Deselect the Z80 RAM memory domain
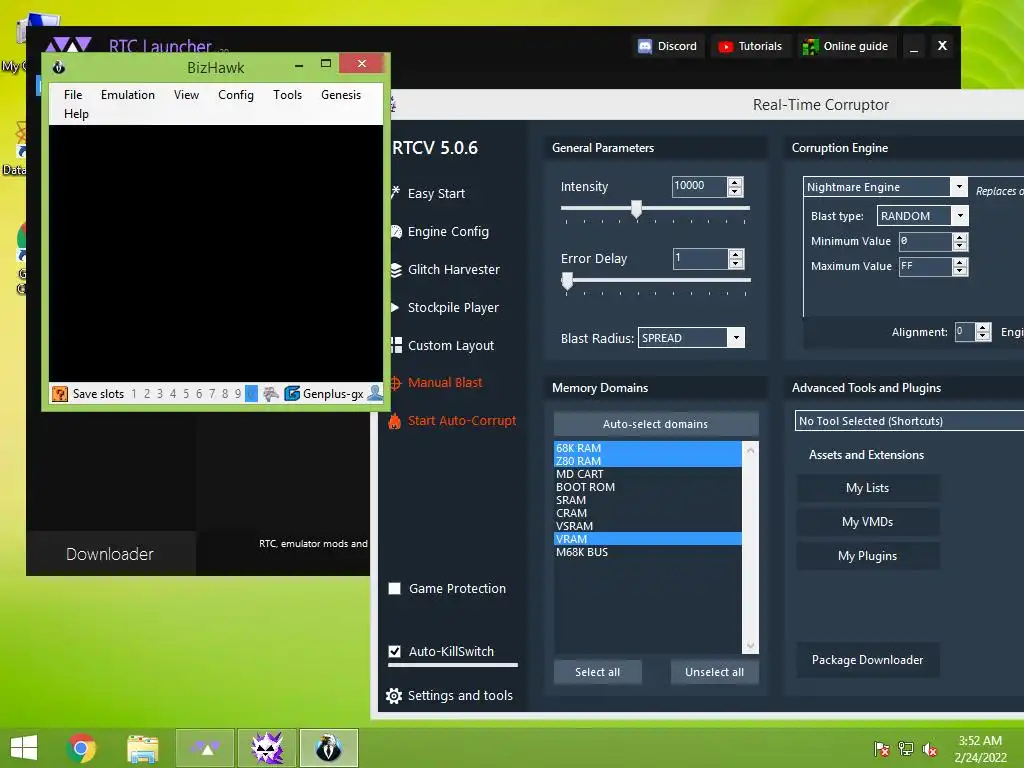 (647, 461)
